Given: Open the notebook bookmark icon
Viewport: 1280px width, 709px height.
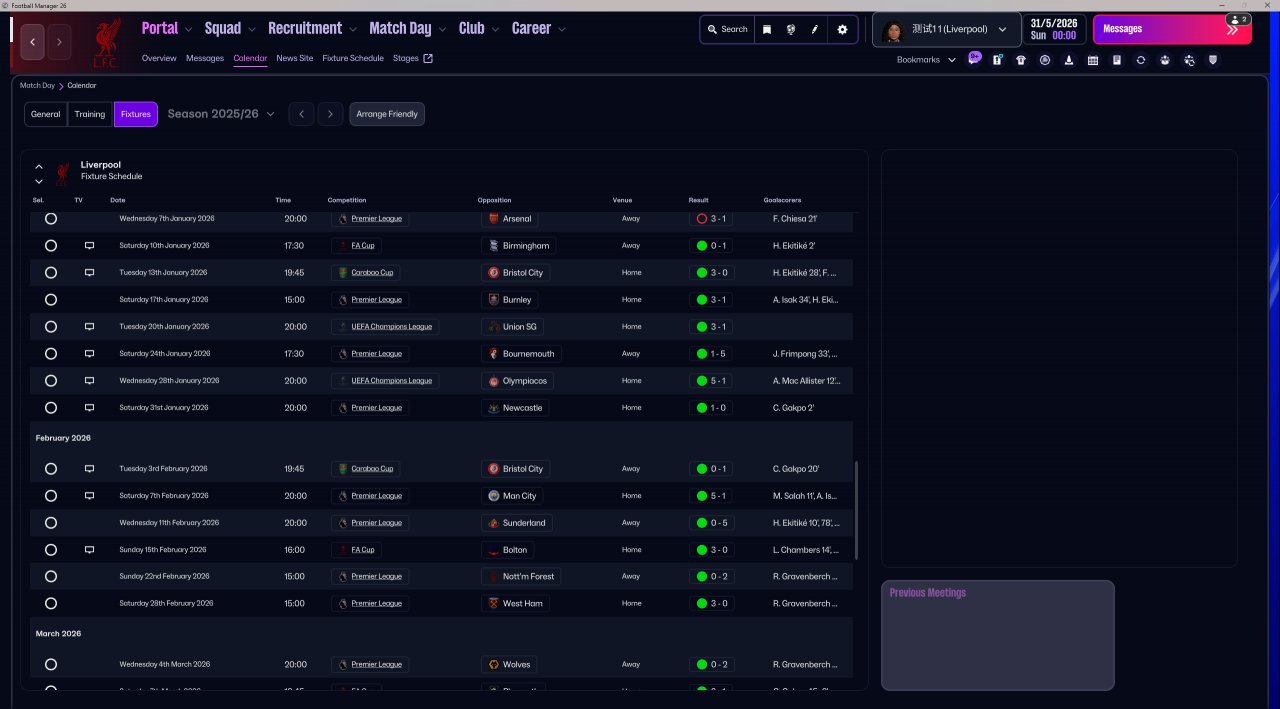Looking at the screenshot, I should [x=1117, y=60].
